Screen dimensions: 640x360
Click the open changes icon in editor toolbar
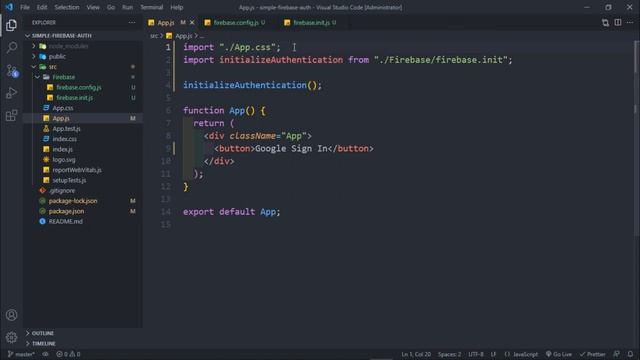605,23
